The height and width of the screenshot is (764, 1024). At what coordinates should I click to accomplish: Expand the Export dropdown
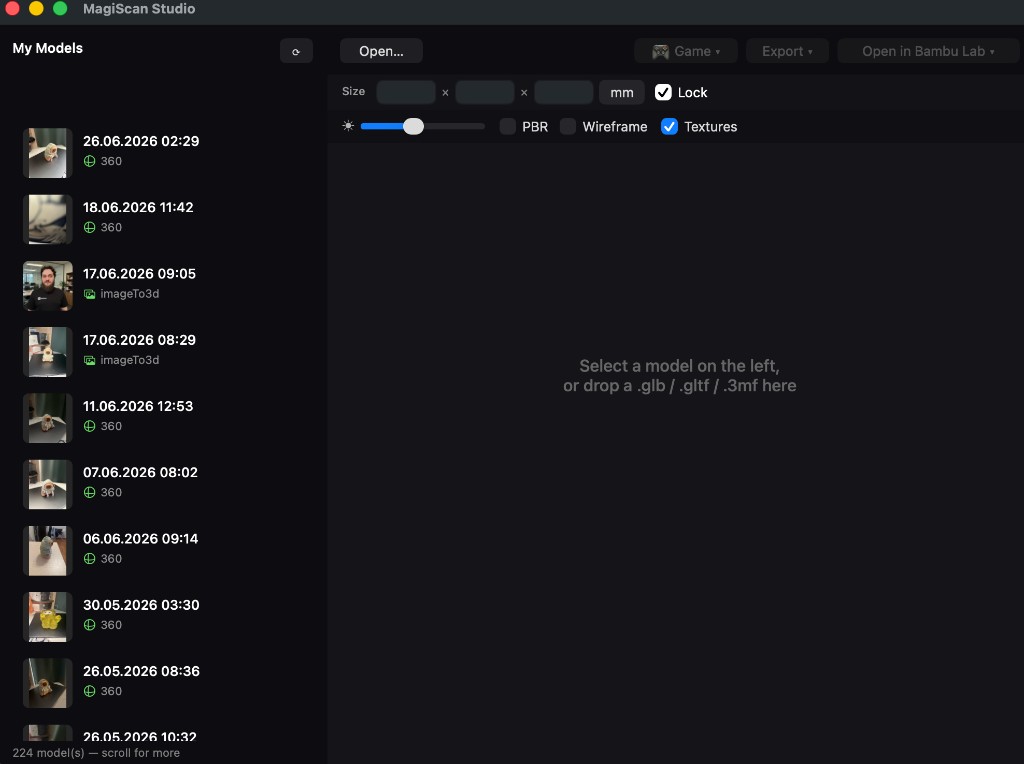point(787,52)
